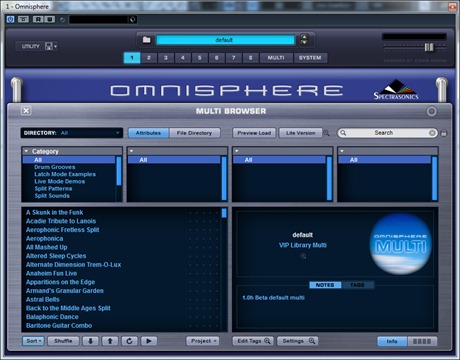Click the Utility disk icon
The image size is (460, 360).
(x=49, y=46)
